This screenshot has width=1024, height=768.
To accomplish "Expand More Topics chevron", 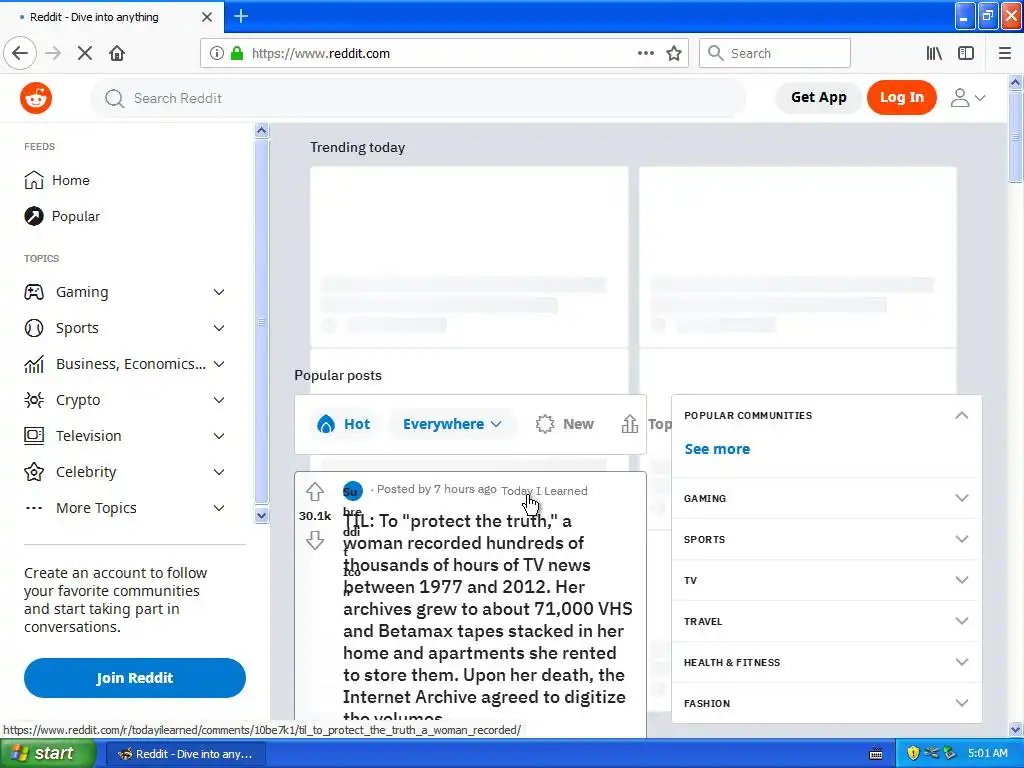I will click(x=219, y=508).
